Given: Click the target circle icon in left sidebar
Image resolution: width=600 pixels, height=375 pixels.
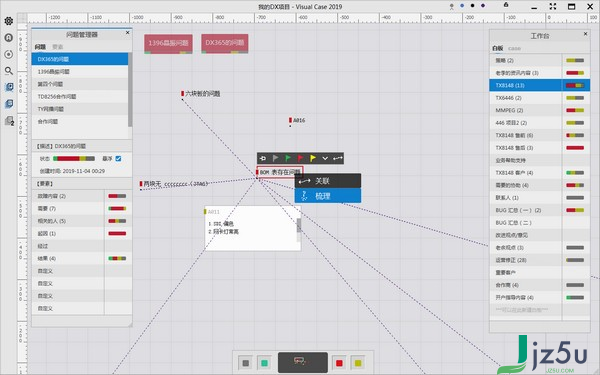Looking at the screenshot, I should (x=8, y=54).
